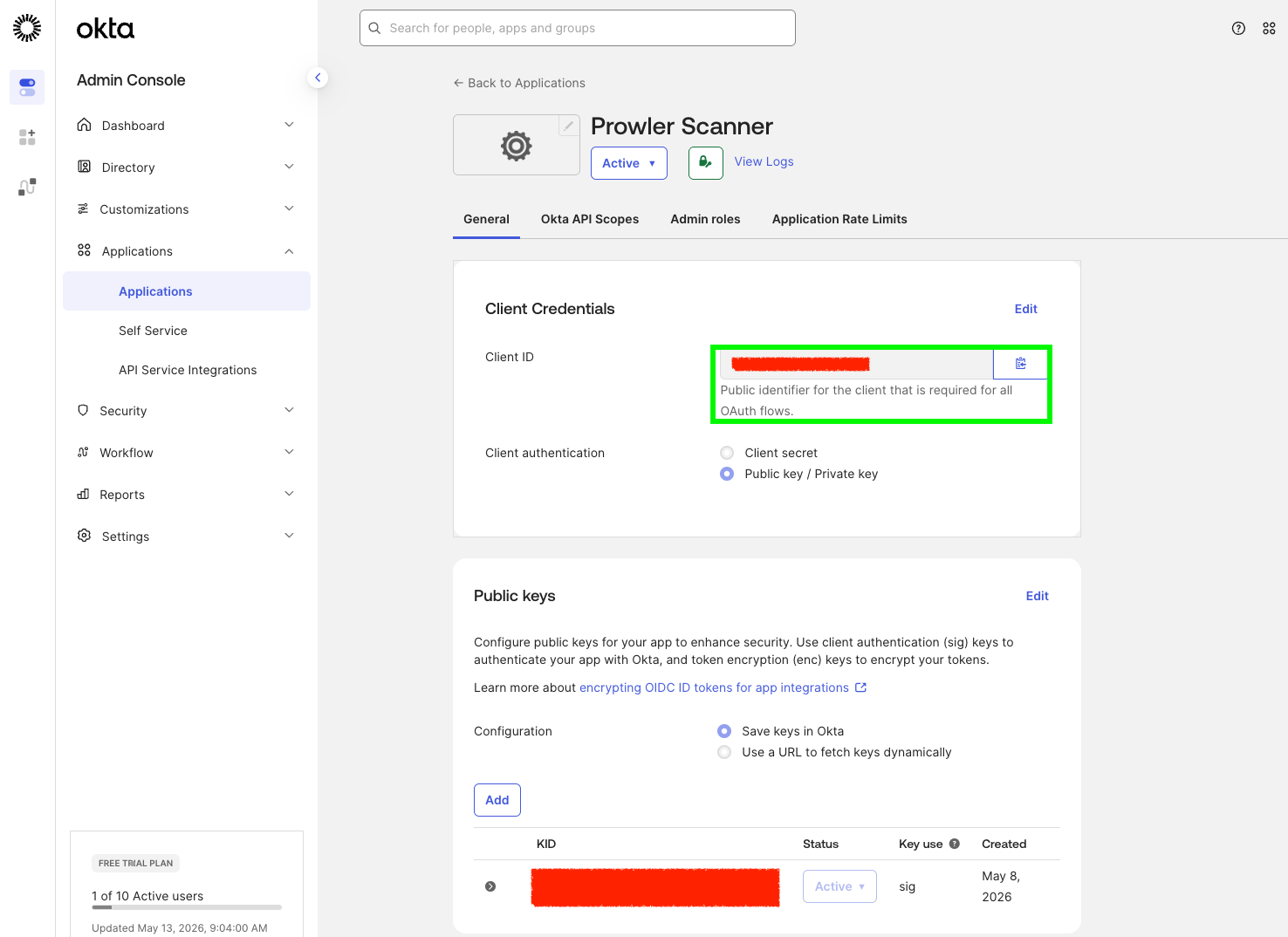Switch to the Okta API Scopes tab

[590, 219]
